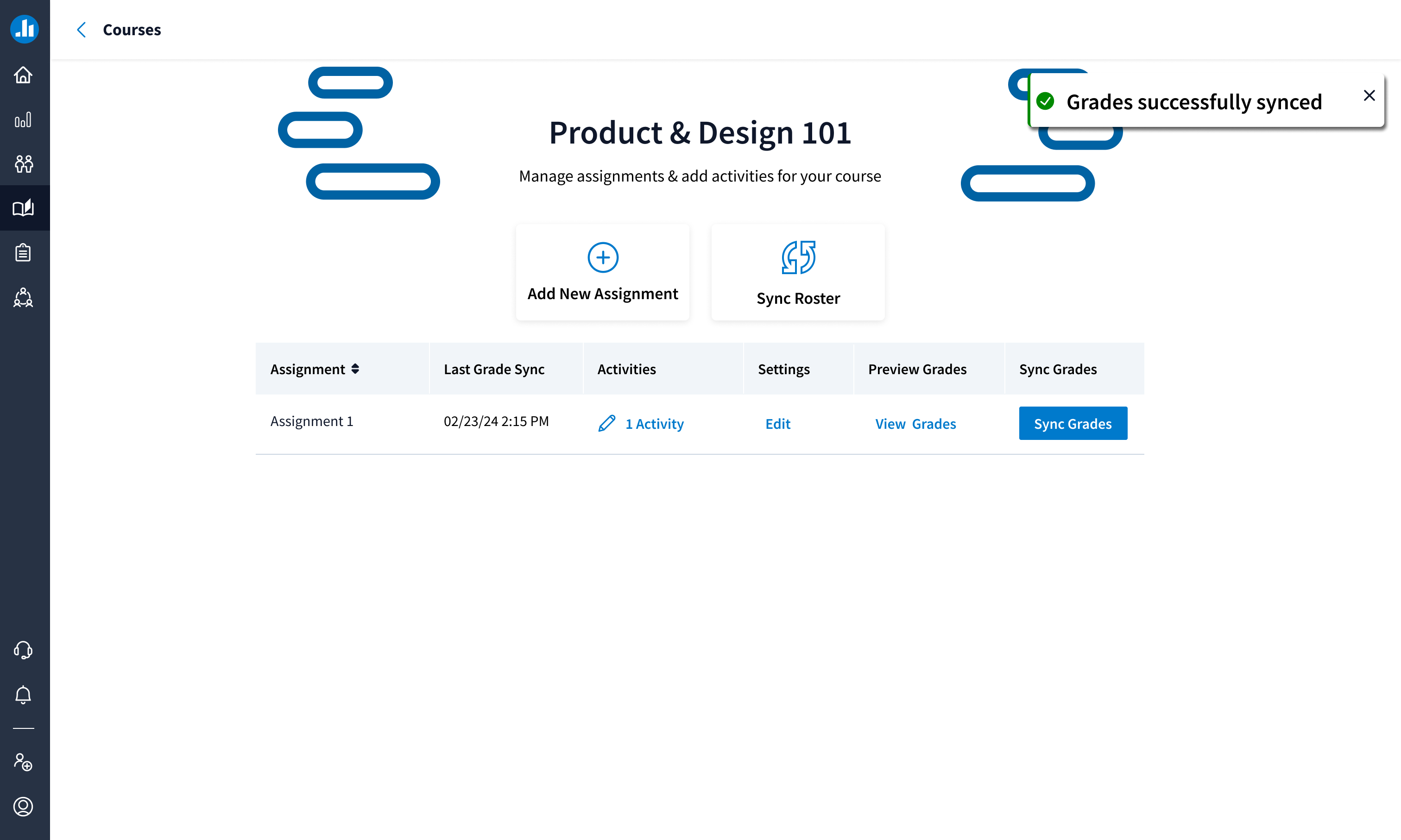Screen dimensions: 1401x840
Task: Open the clipboard assignments icon
Action: 23,252
